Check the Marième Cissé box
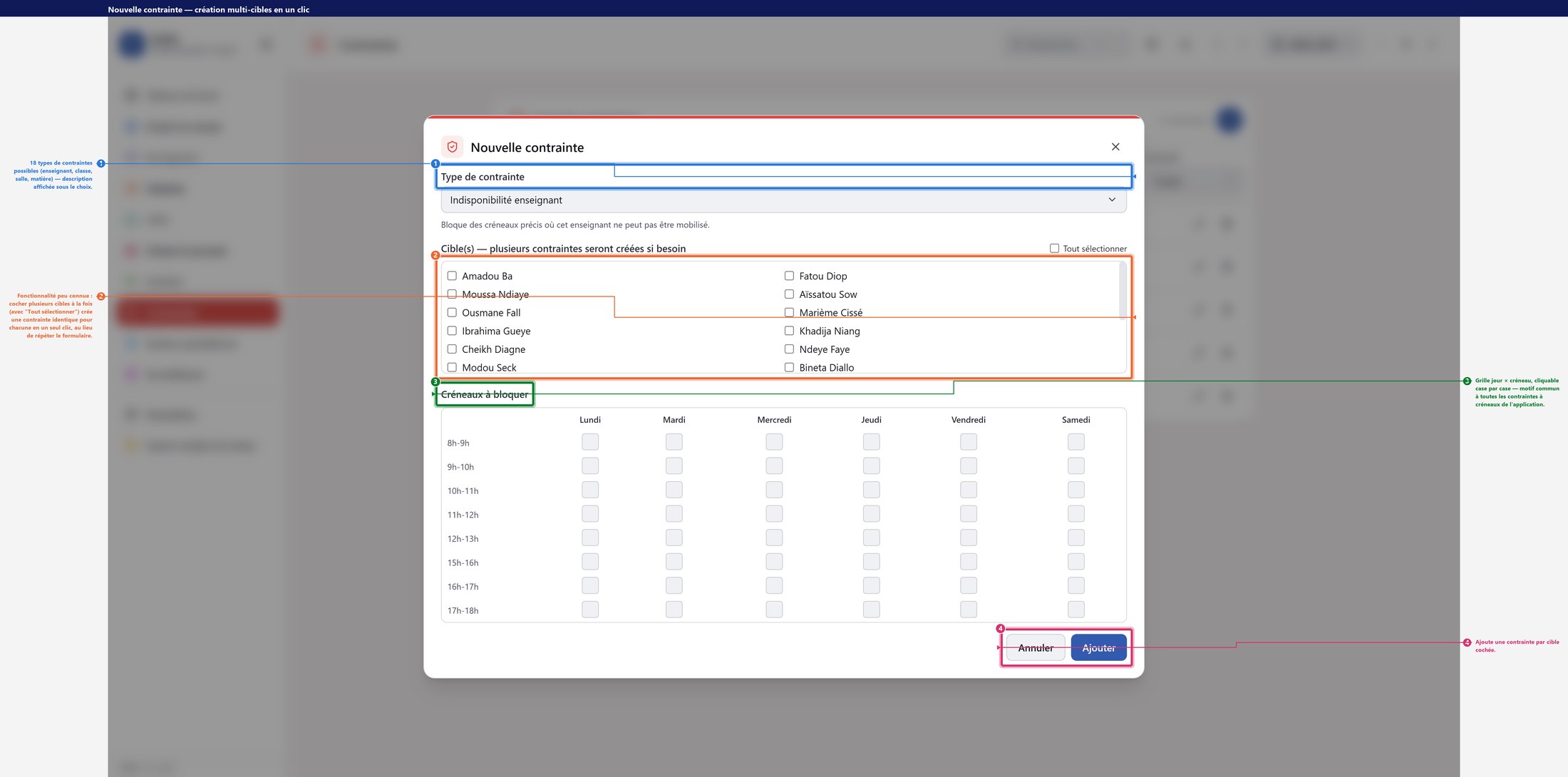The width and height of the screenshot is (1568, 777). click(789, 312)
